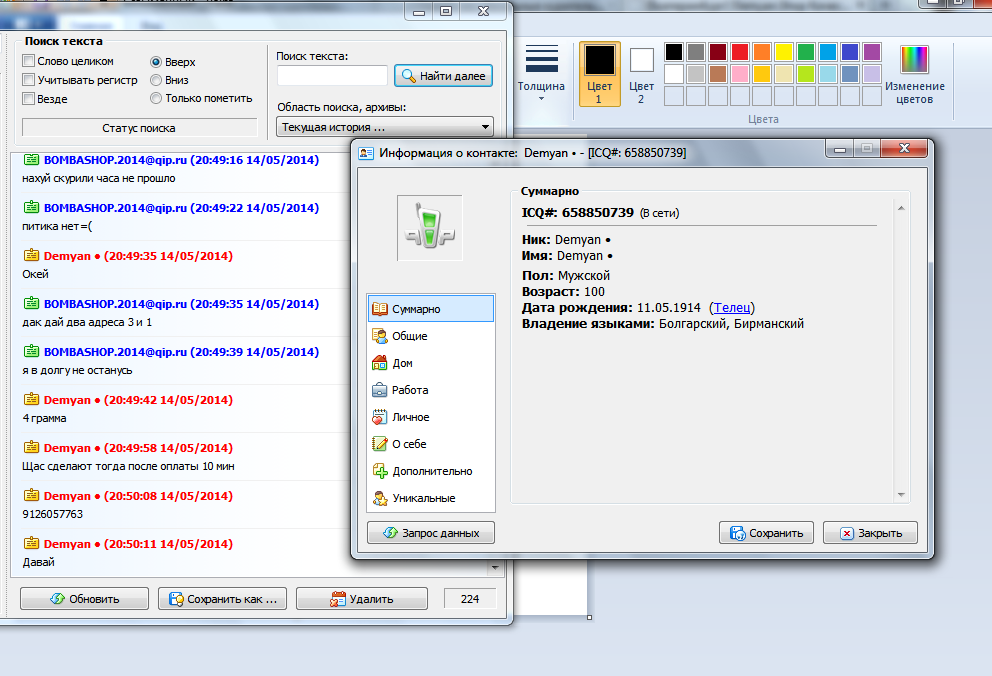Click the message icon of Demyan 20:49:58 entry
Viewport: 992px width, 676px height.
click(31, 448)
